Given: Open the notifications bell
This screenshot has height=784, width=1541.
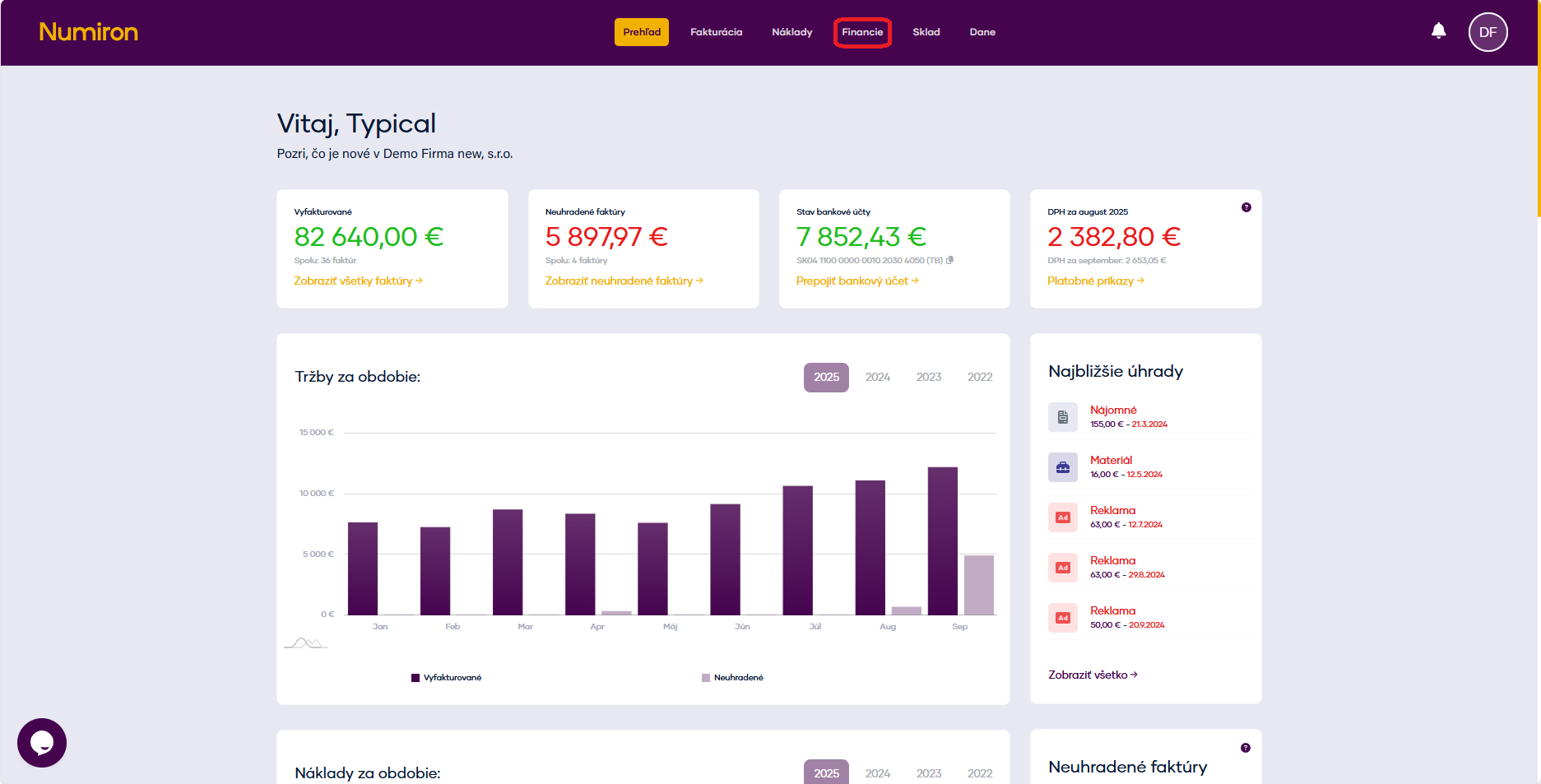Looking at the screenshot, I should pyautogui.click(x=1438, y=30).
